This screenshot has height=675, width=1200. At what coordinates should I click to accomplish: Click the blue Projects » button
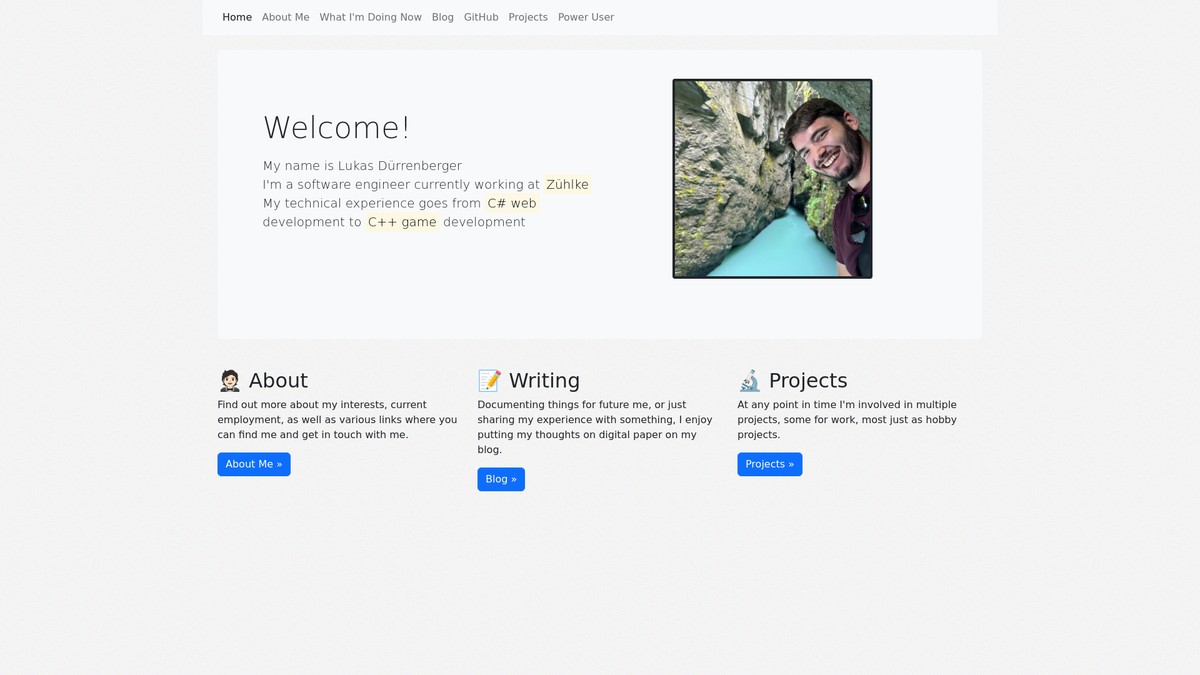(x=770, y=464)
